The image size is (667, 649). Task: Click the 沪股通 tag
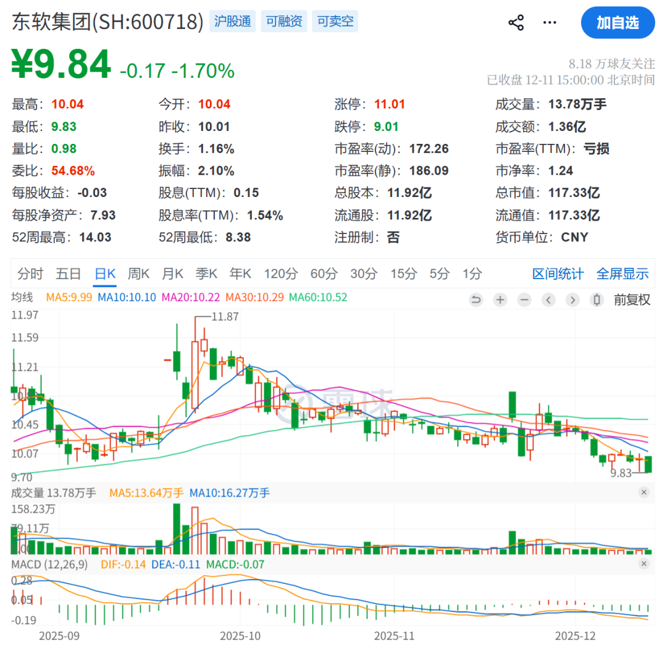232,21
